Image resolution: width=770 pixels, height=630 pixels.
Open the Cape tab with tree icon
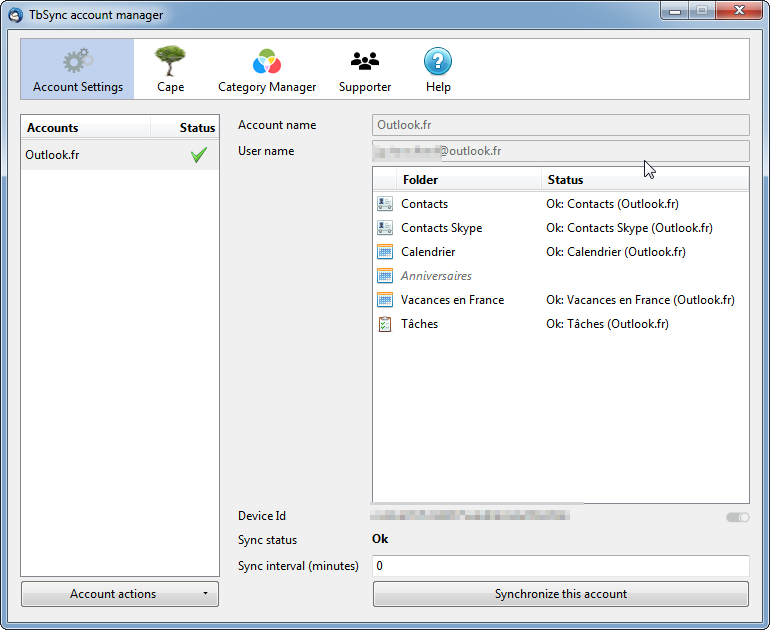170,69
